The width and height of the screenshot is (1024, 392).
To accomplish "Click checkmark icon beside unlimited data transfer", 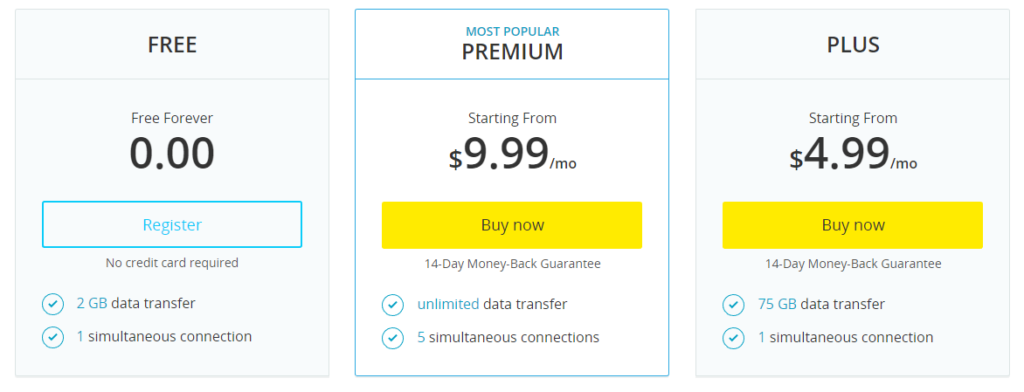I will 392,304.
